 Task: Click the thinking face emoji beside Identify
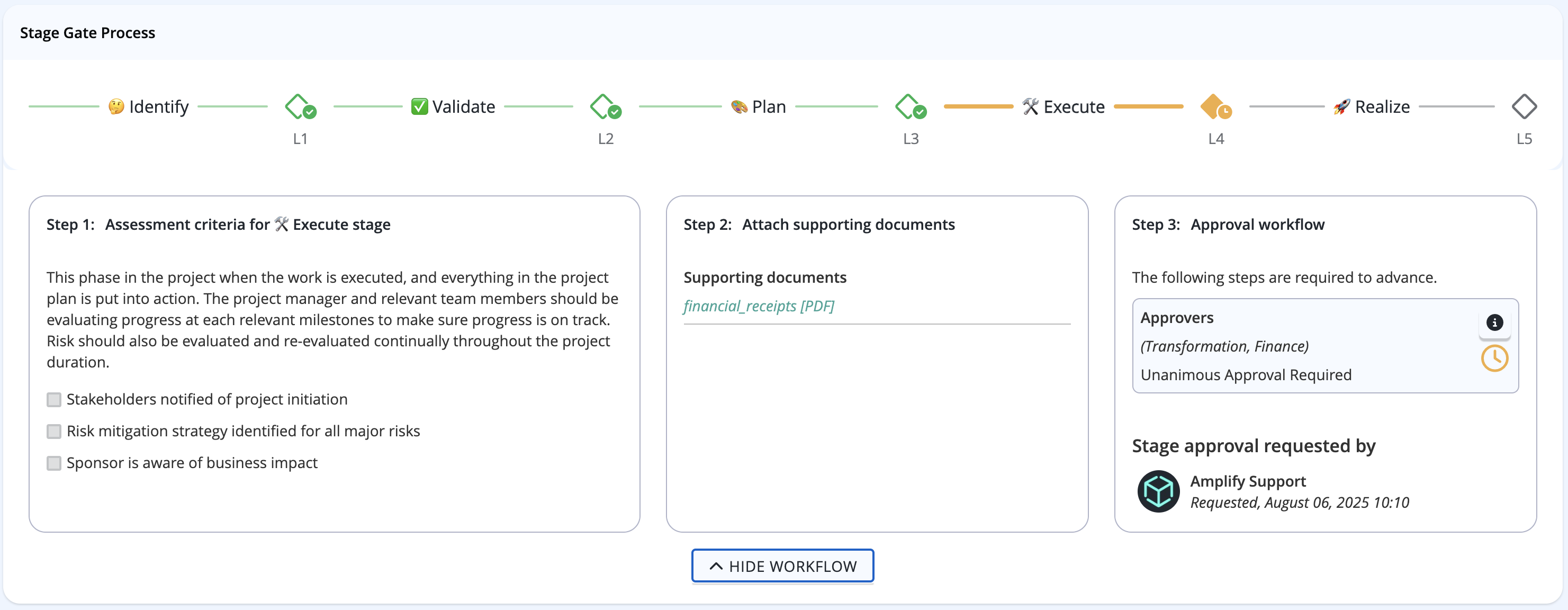pyautogui.click(x=116, y=106)
